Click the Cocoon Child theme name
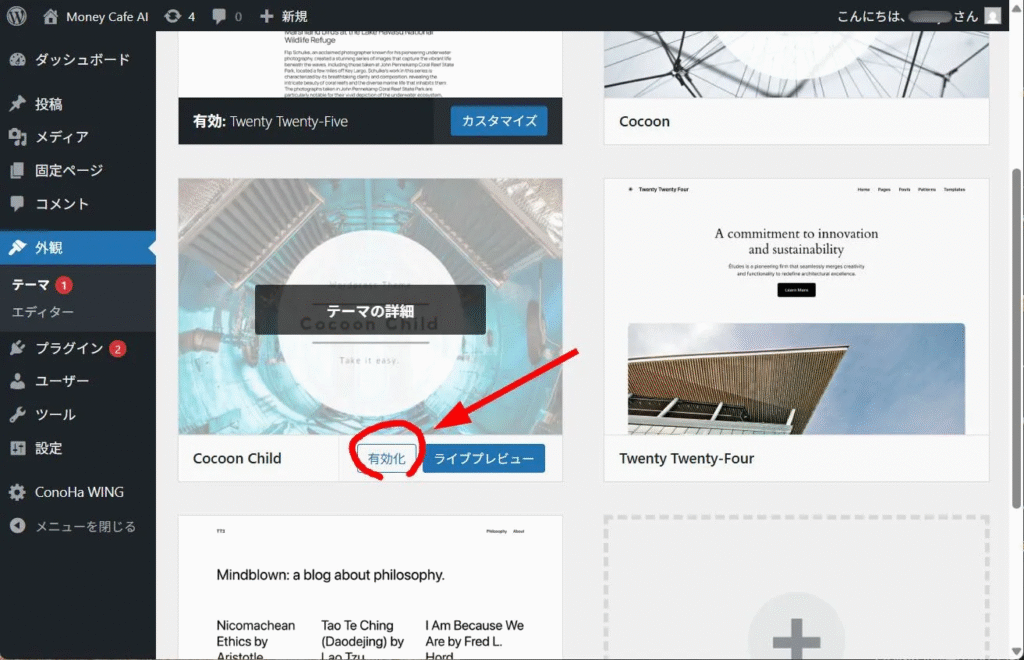Viewport: 1024px width, 660px height. [x=237, y=458]
